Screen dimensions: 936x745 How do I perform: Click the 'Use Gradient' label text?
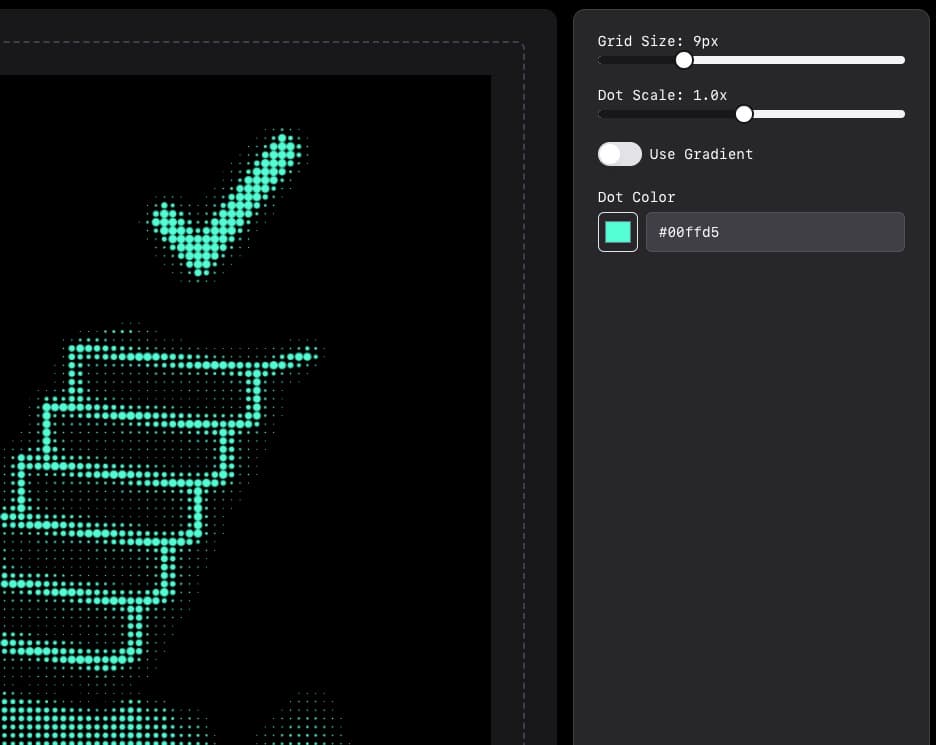(x=701, y=154)
